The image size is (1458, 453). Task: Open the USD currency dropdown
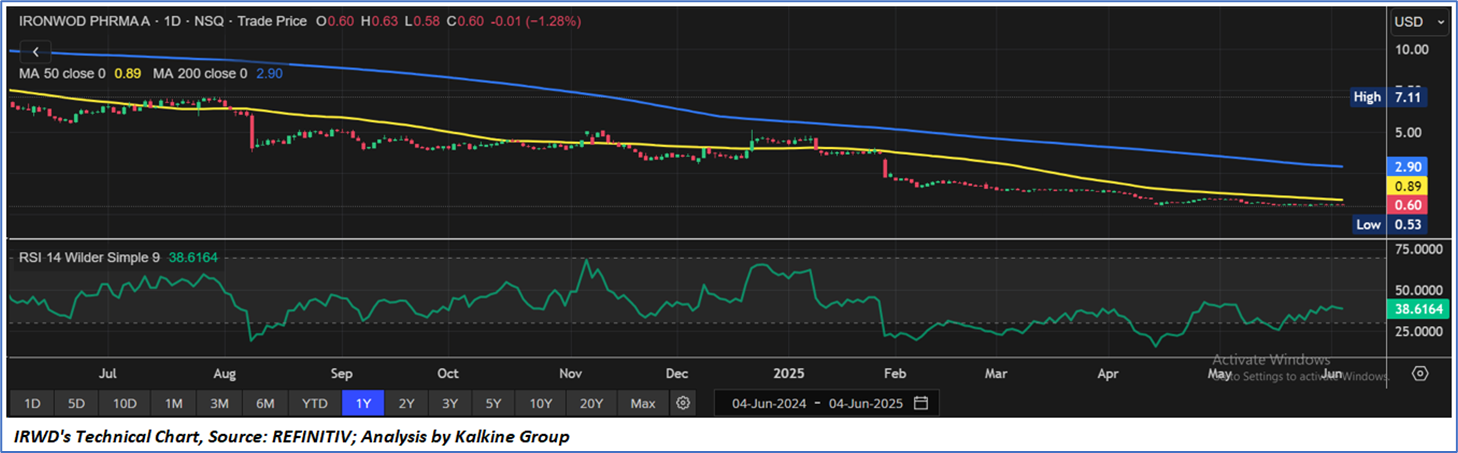tap(1419, 22)
